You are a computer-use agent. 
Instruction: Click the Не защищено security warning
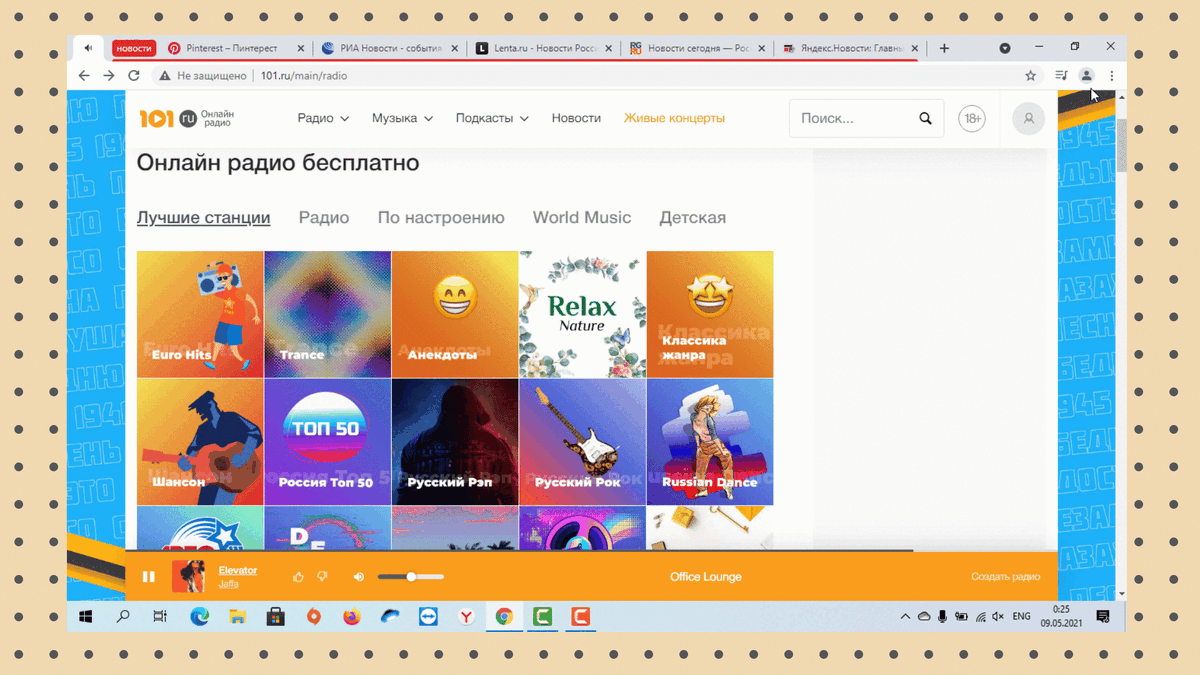pyautogui.click(x=203, y=76)
